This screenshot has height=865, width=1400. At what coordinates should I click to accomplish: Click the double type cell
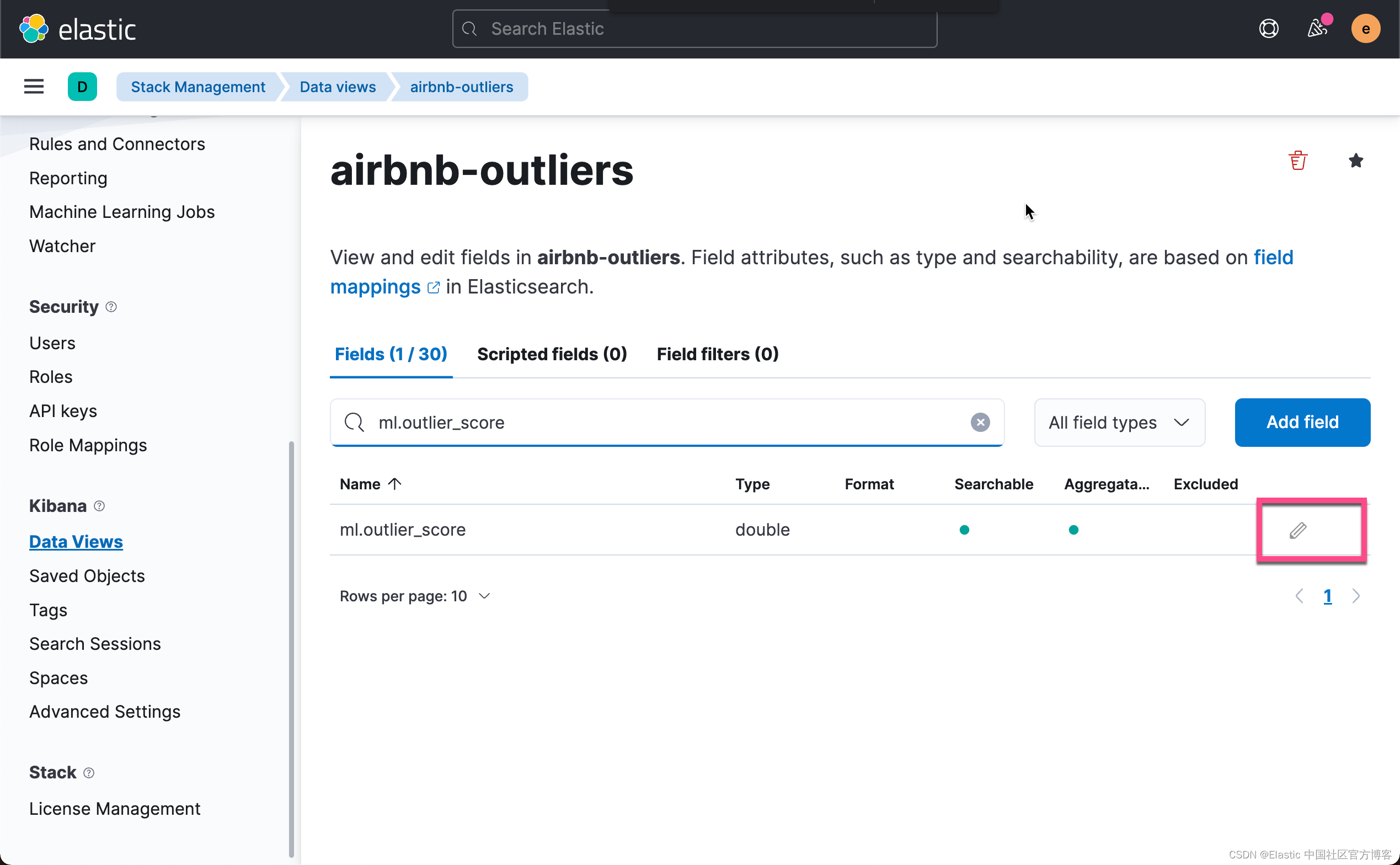point(762,530)
